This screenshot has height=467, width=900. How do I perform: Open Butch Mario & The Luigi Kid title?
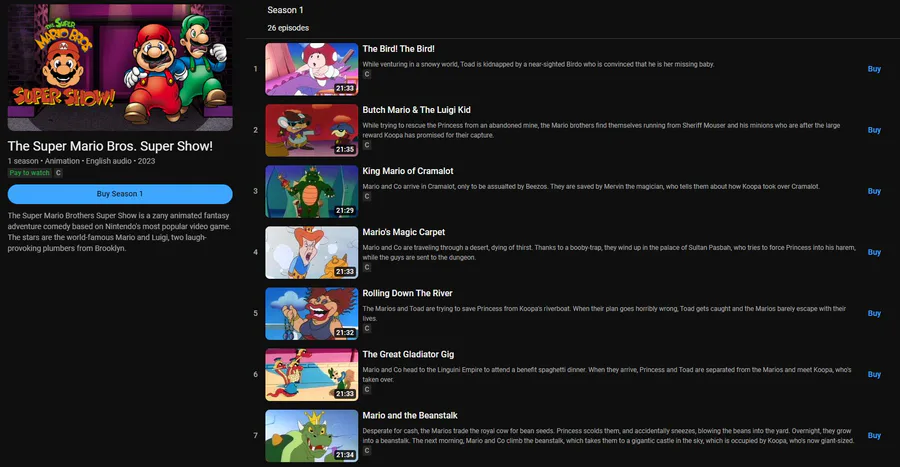tap(416, 110)
